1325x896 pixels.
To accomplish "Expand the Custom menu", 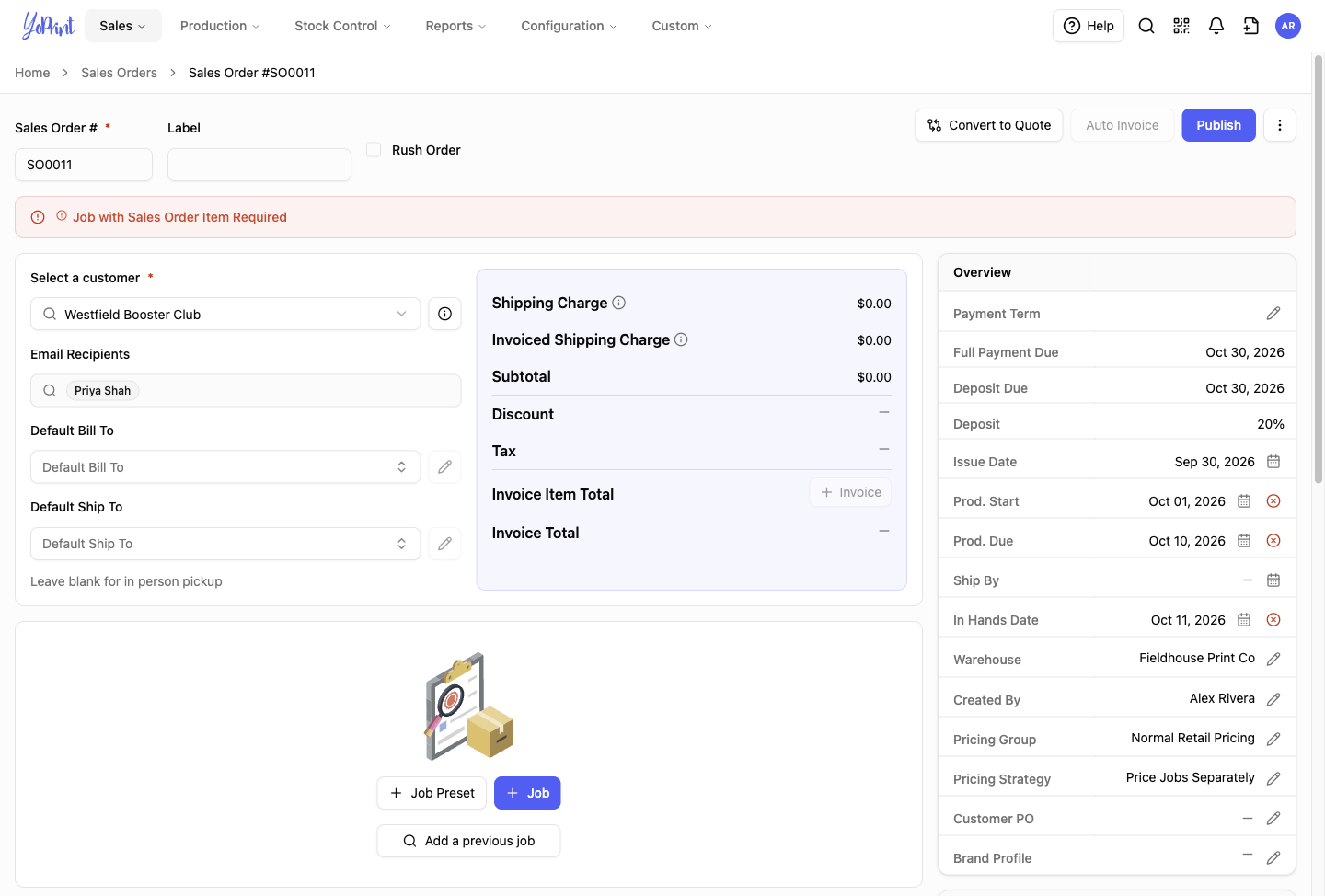I will click(x=682, y=26).
